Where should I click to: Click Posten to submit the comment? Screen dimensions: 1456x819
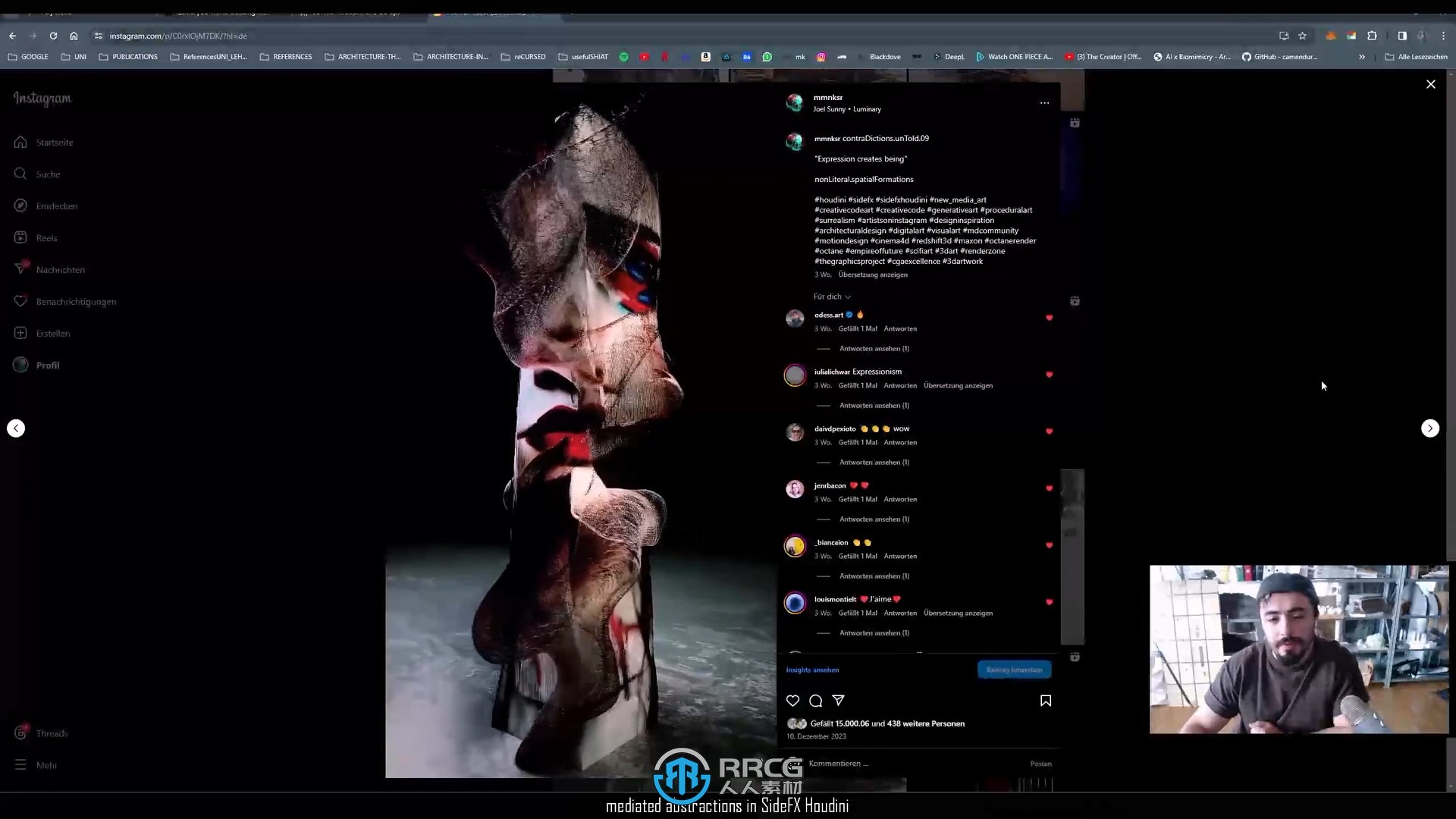click(x=1040, y=764)
